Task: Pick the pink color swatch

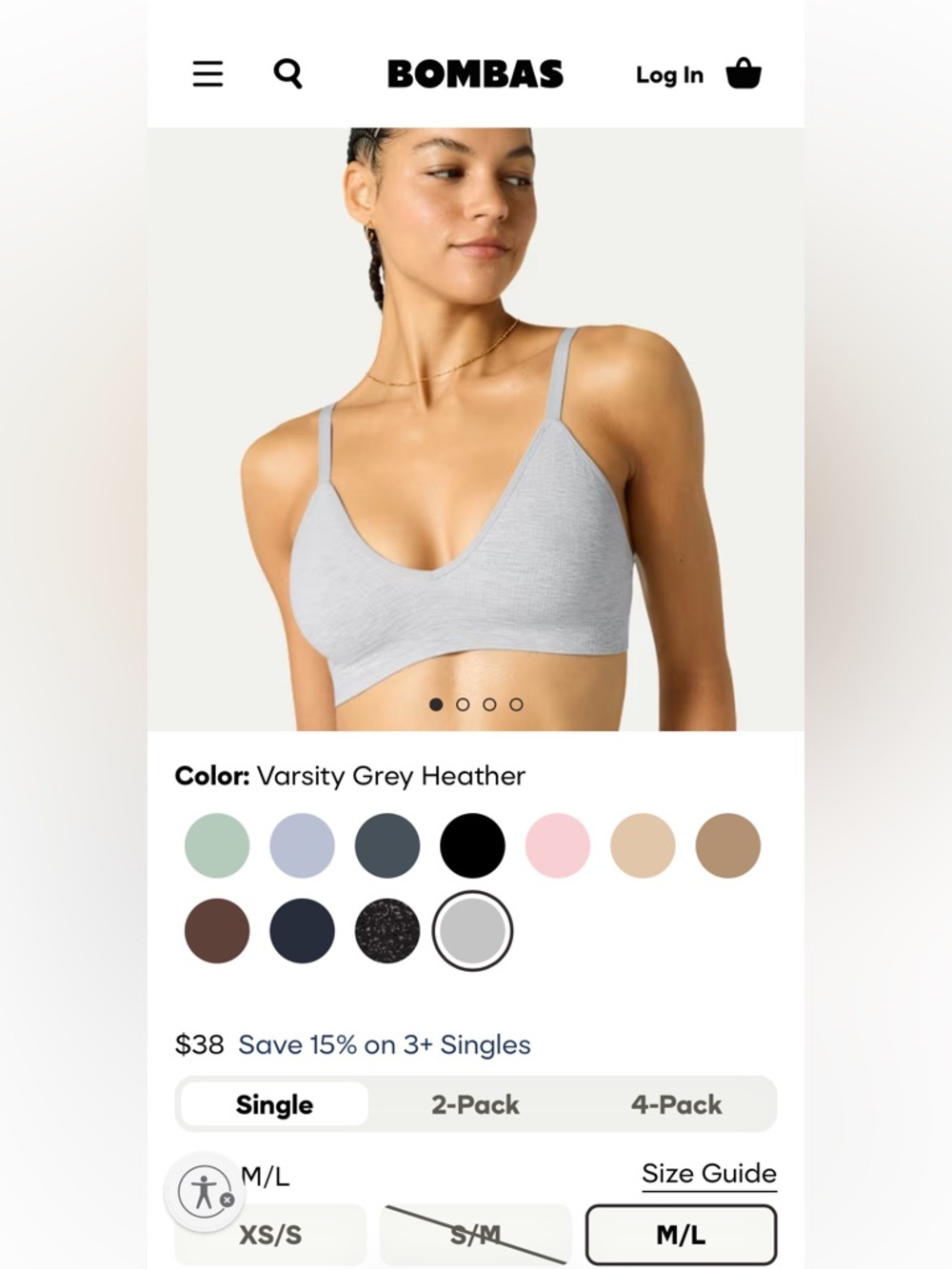Action: pos(558,845)
